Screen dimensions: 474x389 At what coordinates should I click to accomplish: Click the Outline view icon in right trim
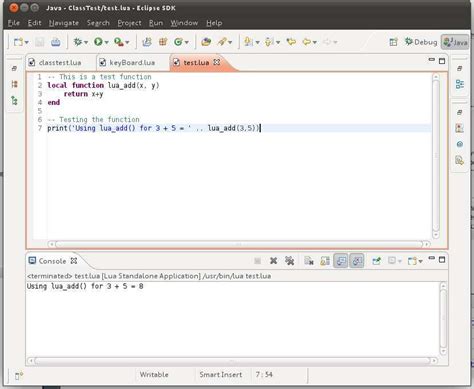[460, 84]
